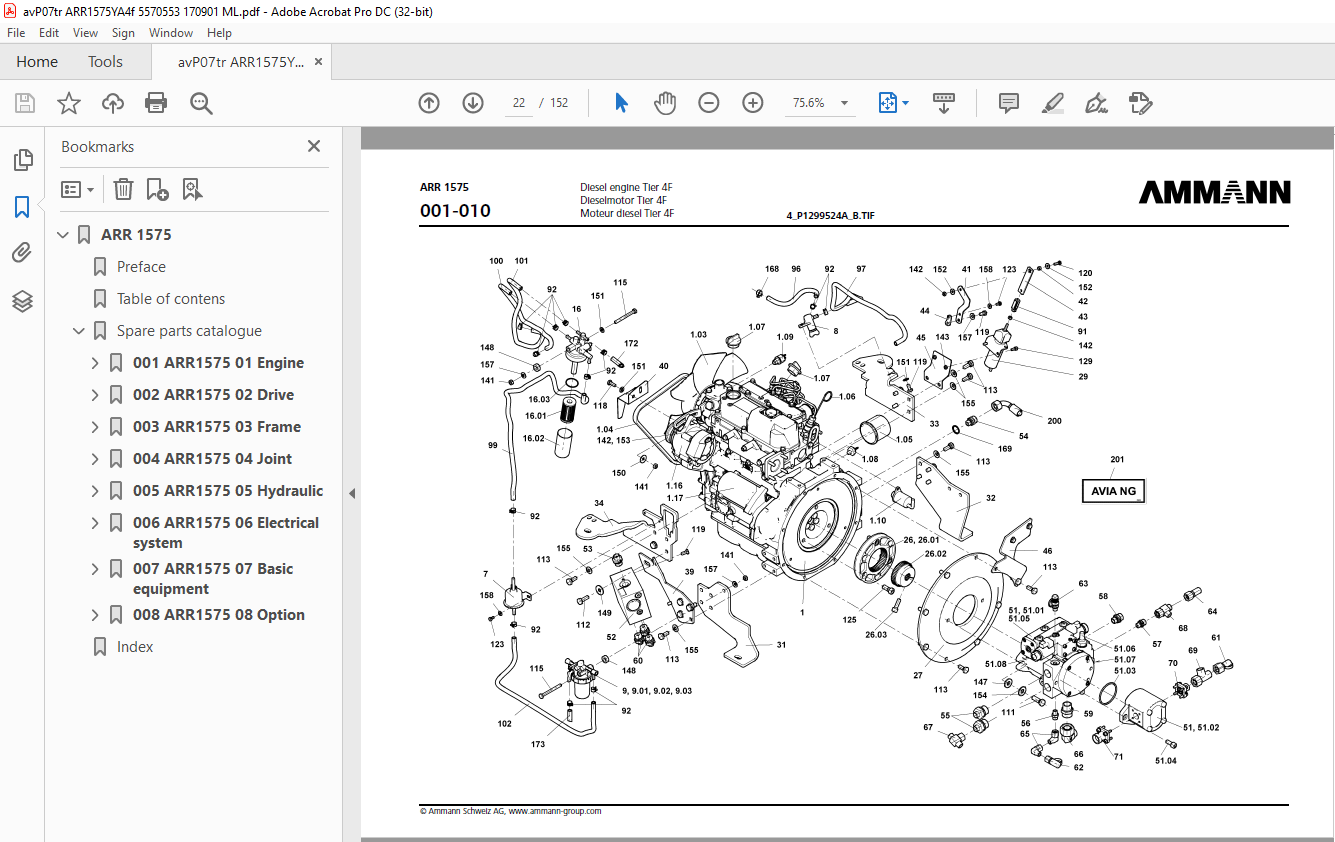
Task: Go to previous page with up arrow
Action: point(429,103)
